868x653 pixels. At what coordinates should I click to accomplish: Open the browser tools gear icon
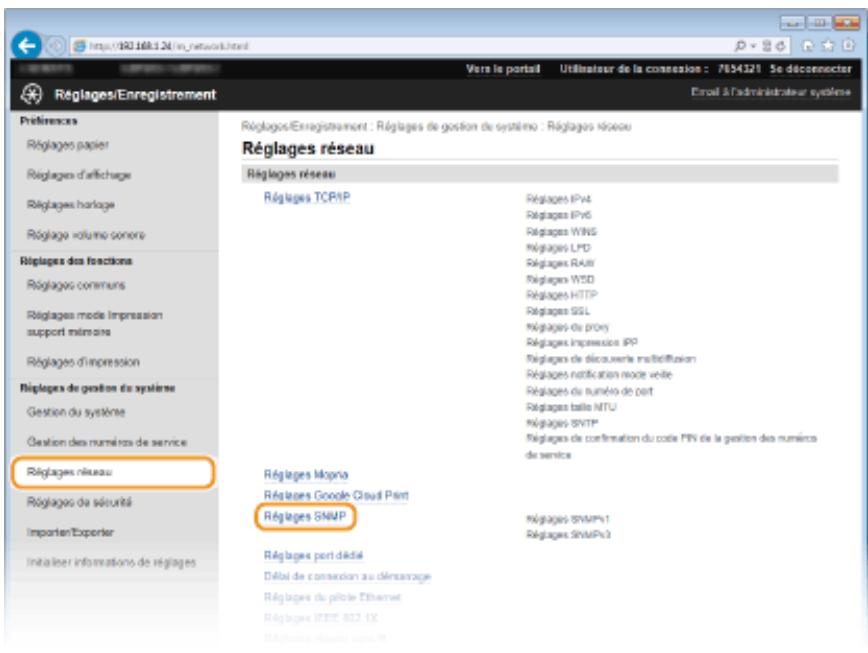(849, 46)
